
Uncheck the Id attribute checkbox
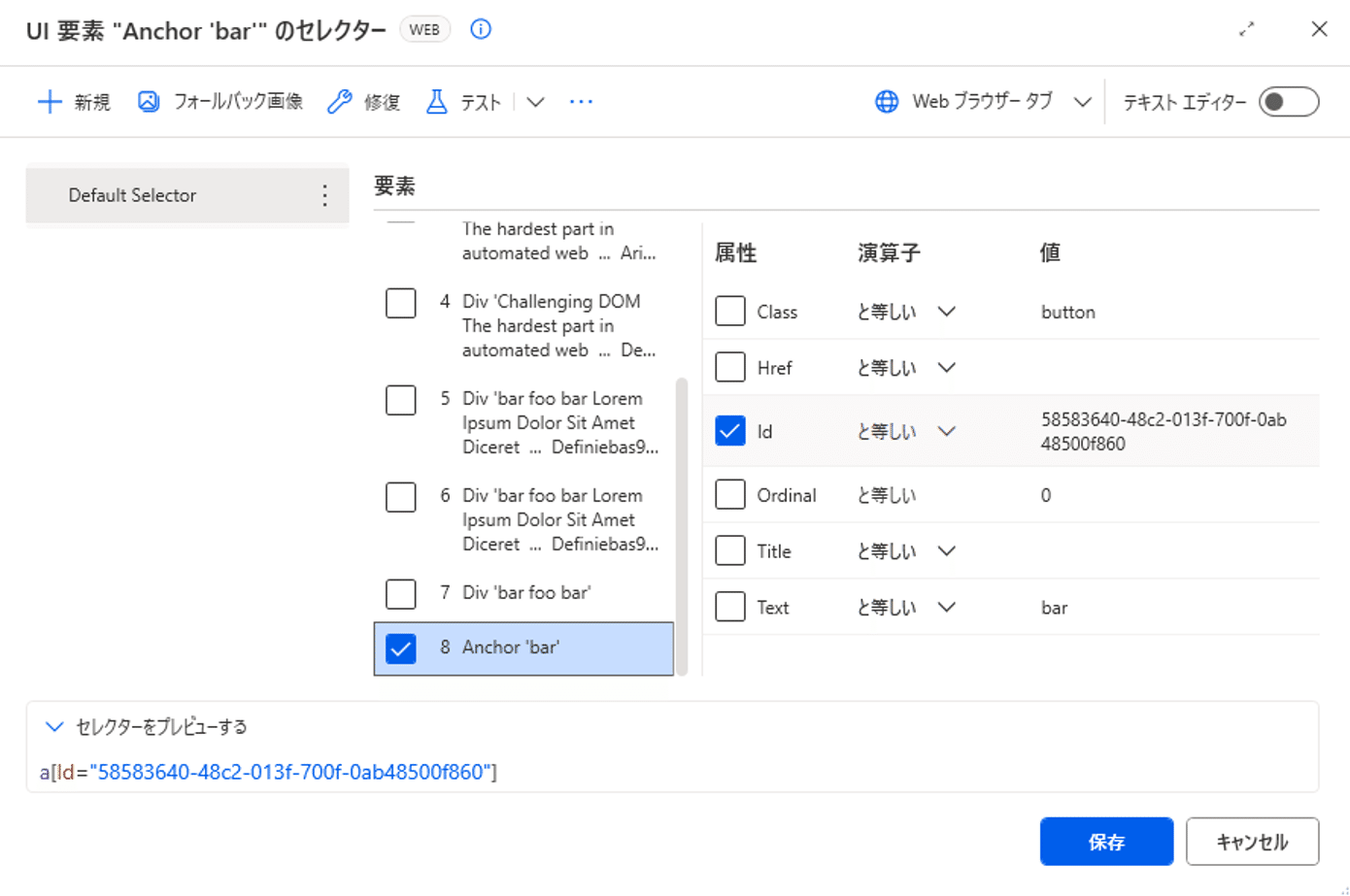(730, 431)
